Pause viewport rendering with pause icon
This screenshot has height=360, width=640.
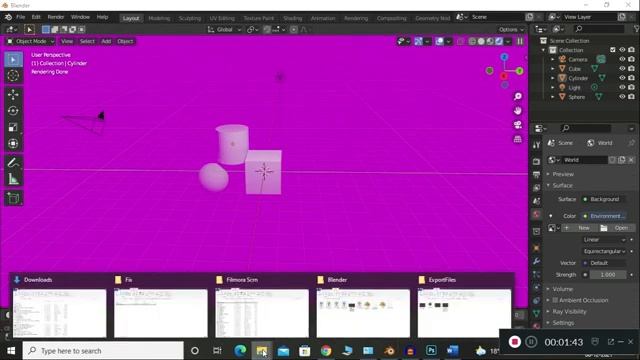tap(520, 41)
